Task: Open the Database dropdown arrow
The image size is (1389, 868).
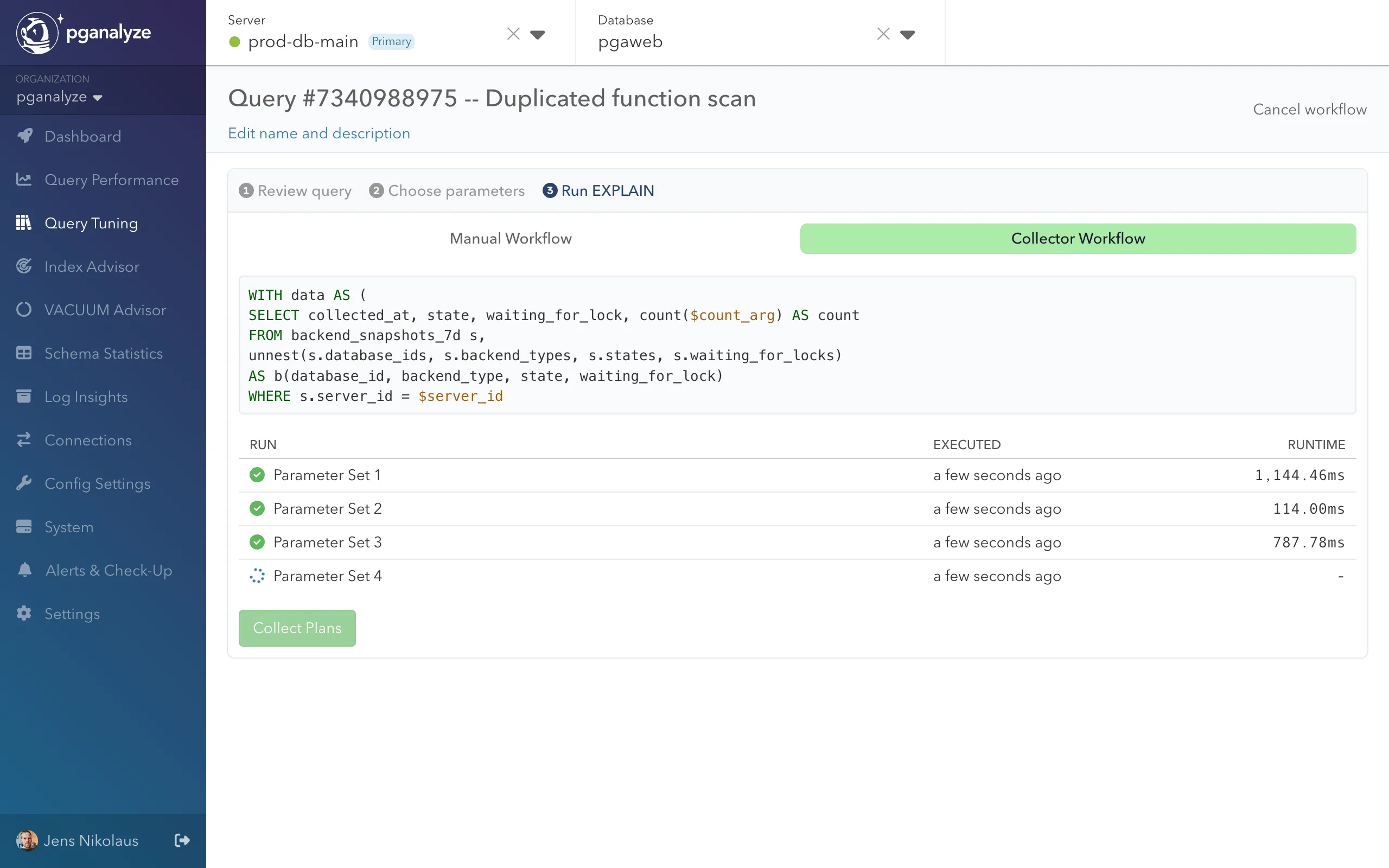Action: click(907, 35)
